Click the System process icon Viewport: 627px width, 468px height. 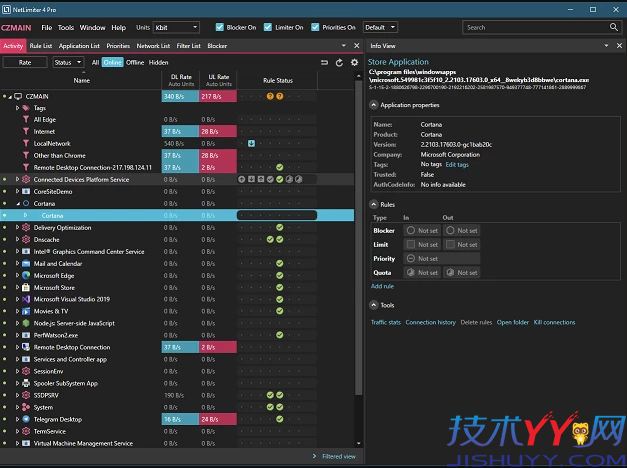click(x=26, y=407)
